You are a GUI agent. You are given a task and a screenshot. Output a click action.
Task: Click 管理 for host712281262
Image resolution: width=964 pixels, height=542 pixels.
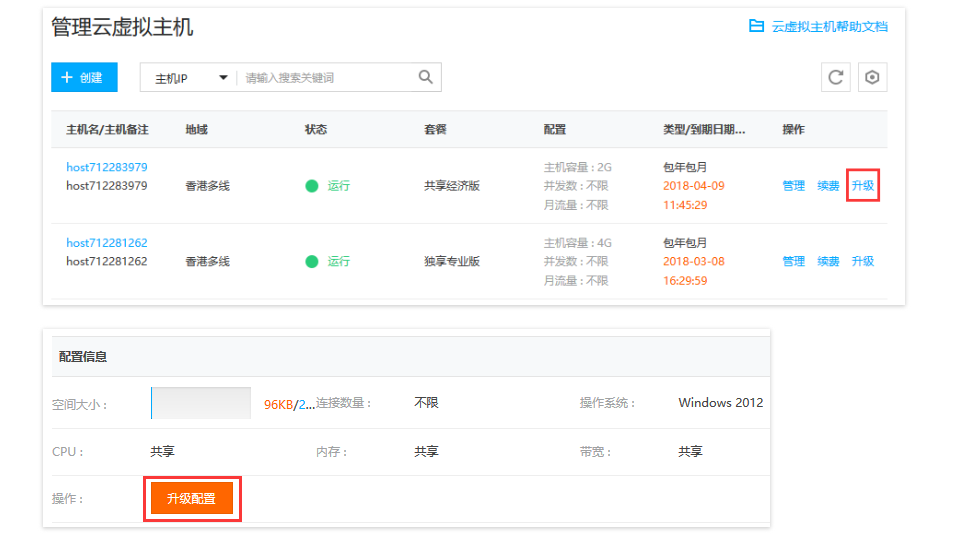[793, 261]
